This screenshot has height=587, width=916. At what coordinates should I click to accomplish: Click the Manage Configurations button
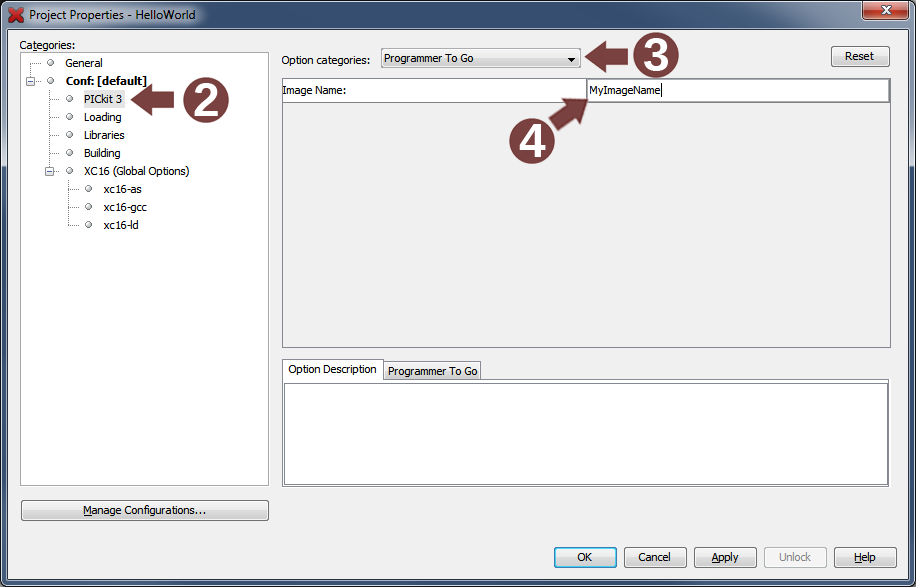tap(145, 510)
